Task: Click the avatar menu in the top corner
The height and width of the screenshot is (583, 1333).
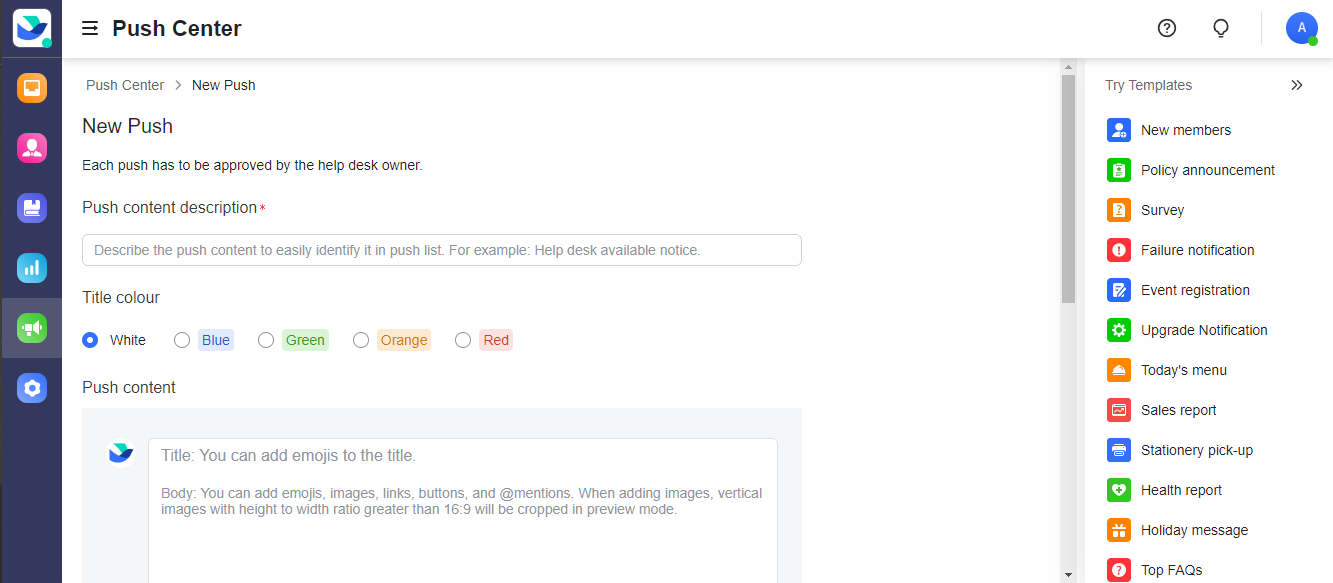Action: [x=1301, y=28]
